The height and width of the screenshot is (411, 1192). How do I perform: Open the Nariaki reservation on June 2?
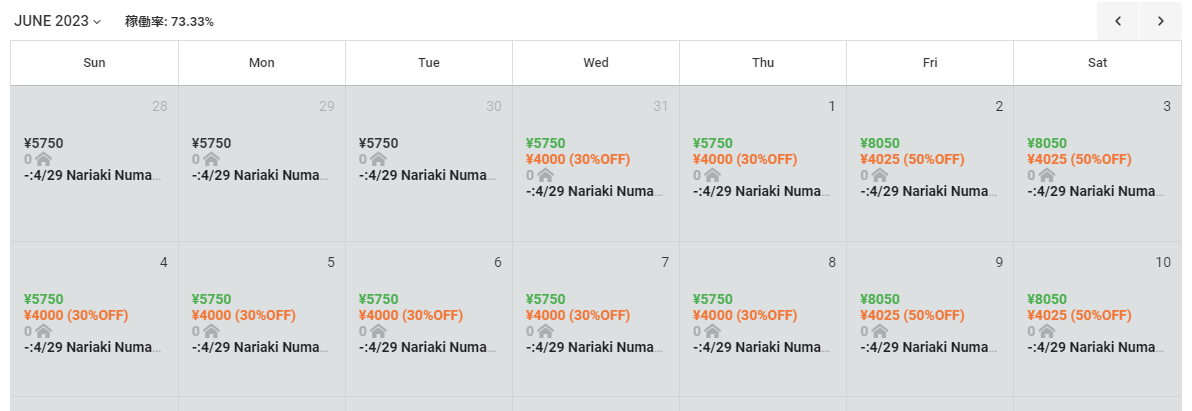point(927,191)
